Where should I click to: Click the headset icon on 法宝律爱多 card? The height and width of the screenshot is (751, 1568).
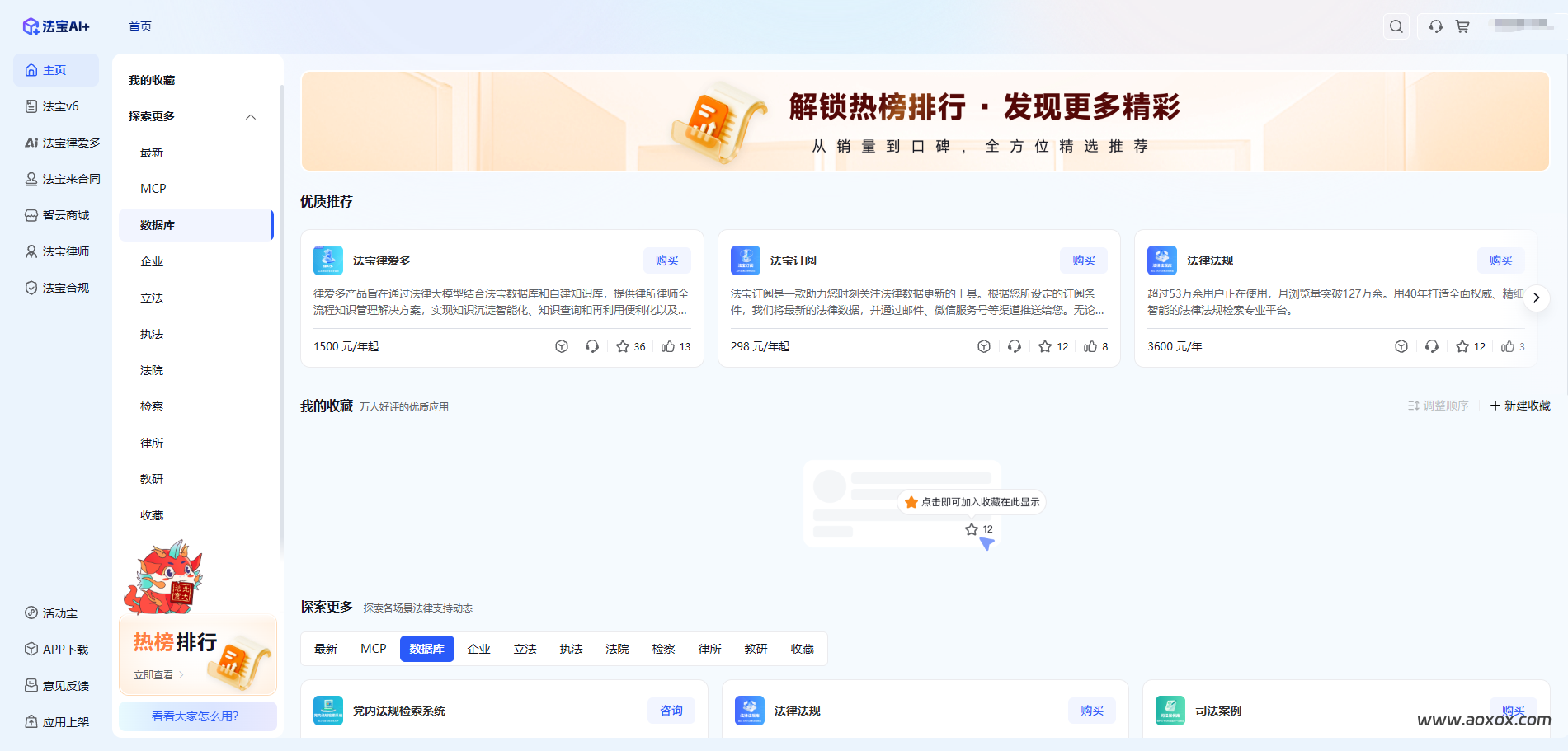592,346
